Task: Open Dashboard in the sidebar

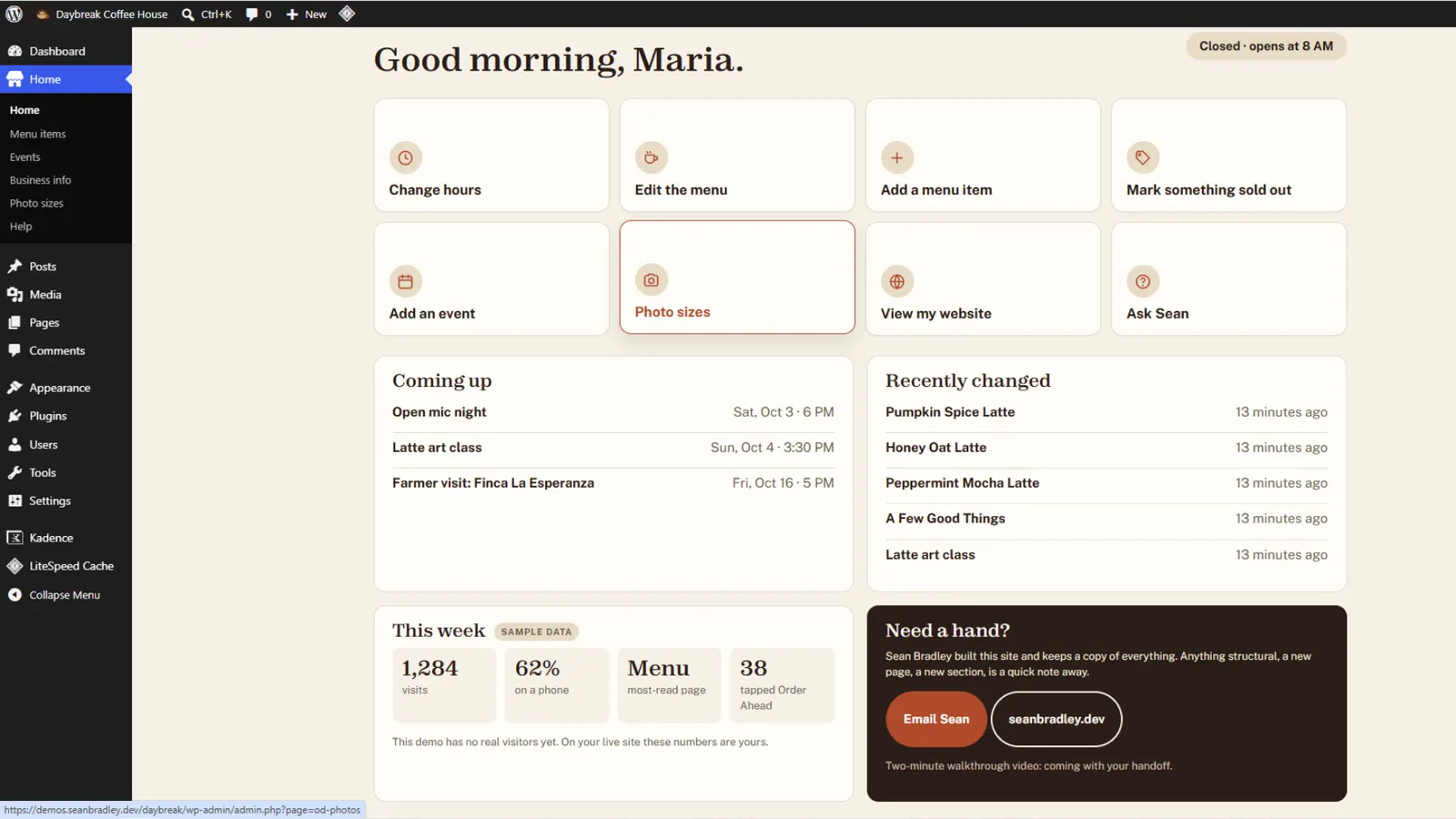Action: click(x=66, y=51)
